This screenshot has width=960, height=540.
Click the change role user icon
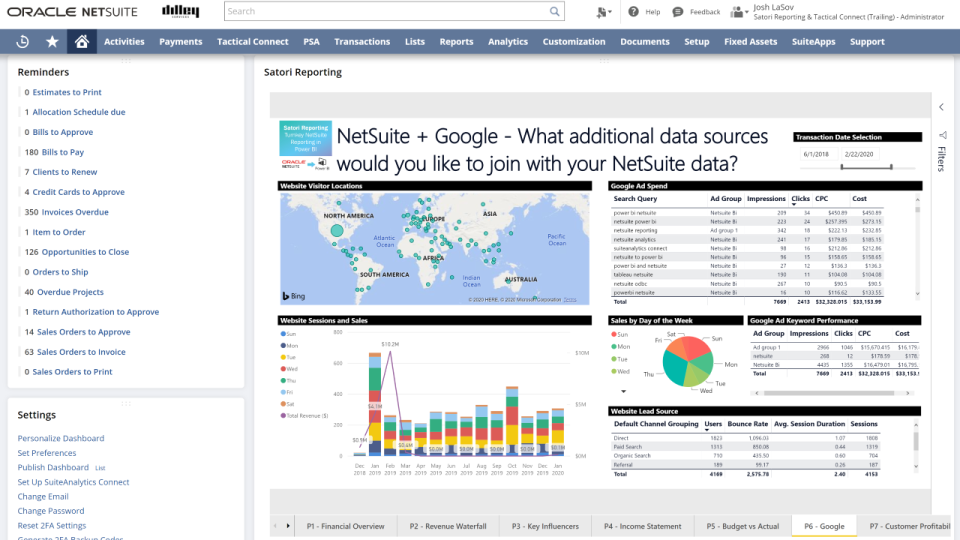[739, 12]
